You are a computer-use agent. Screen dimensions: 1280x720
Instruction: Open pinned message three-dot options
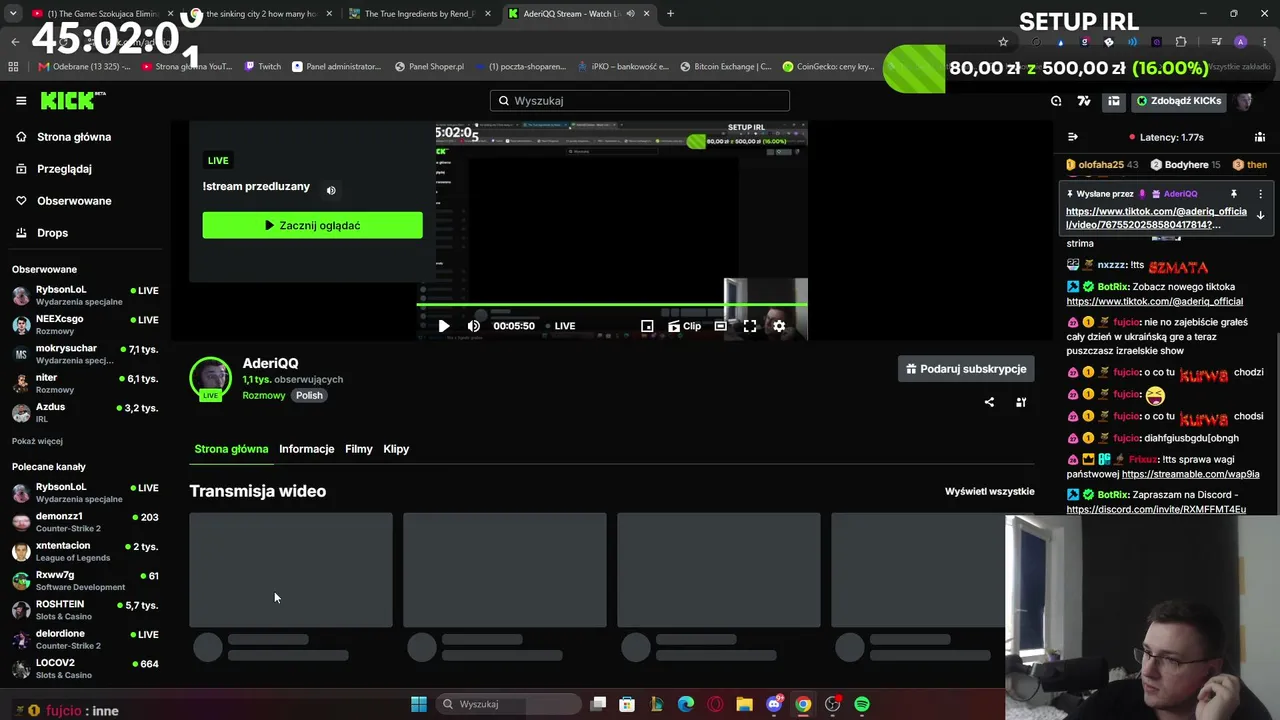coord(1260,194)
